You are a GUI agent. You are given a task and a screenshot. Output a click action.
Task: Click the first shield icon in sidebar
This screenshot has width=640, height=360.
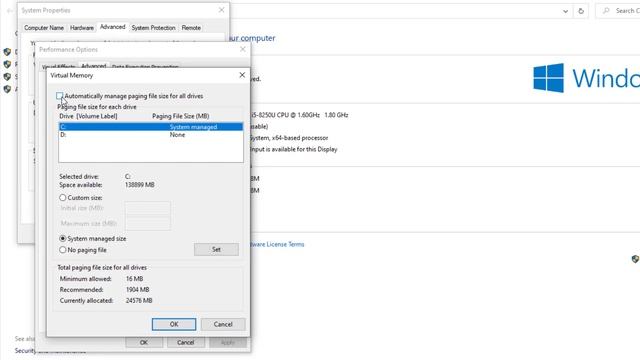7,52
